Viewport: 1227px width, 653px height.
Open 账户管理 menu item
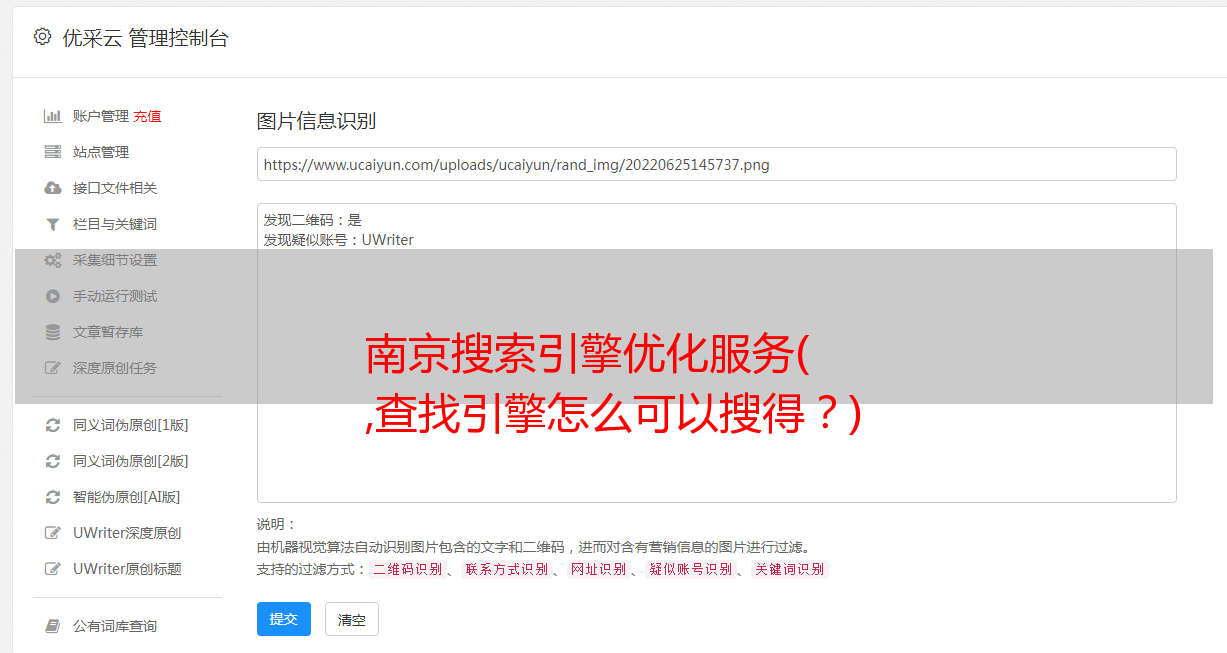tap(101, 116)
